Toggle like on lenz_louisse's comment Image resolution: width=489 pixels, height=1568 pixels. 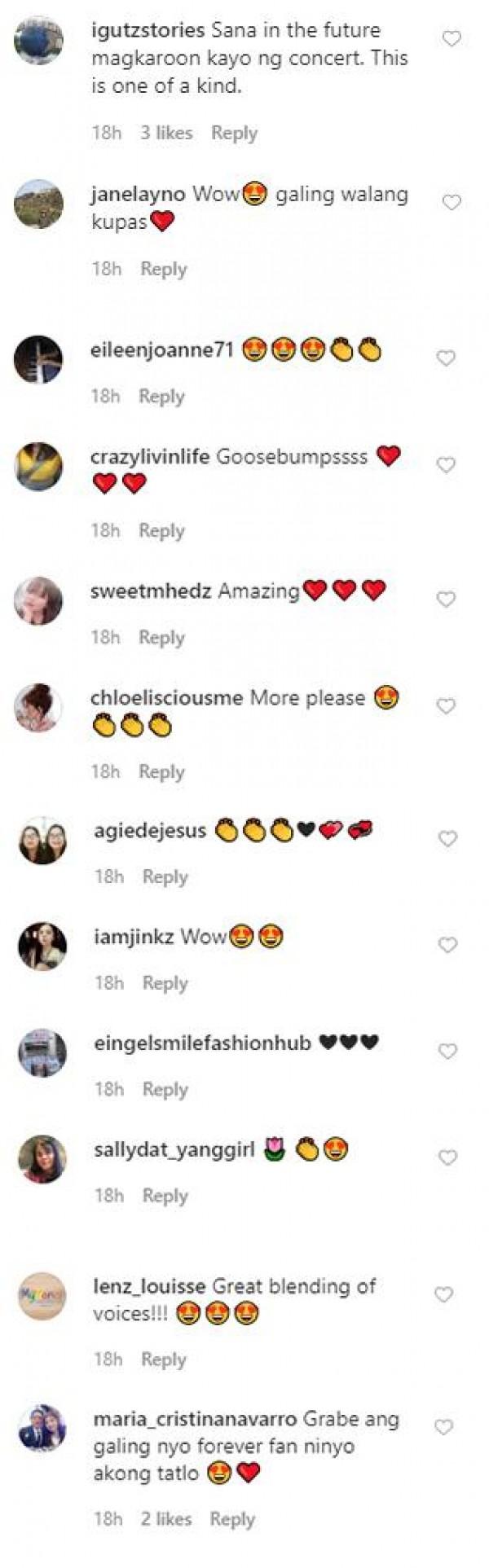tap(443, 1294)
